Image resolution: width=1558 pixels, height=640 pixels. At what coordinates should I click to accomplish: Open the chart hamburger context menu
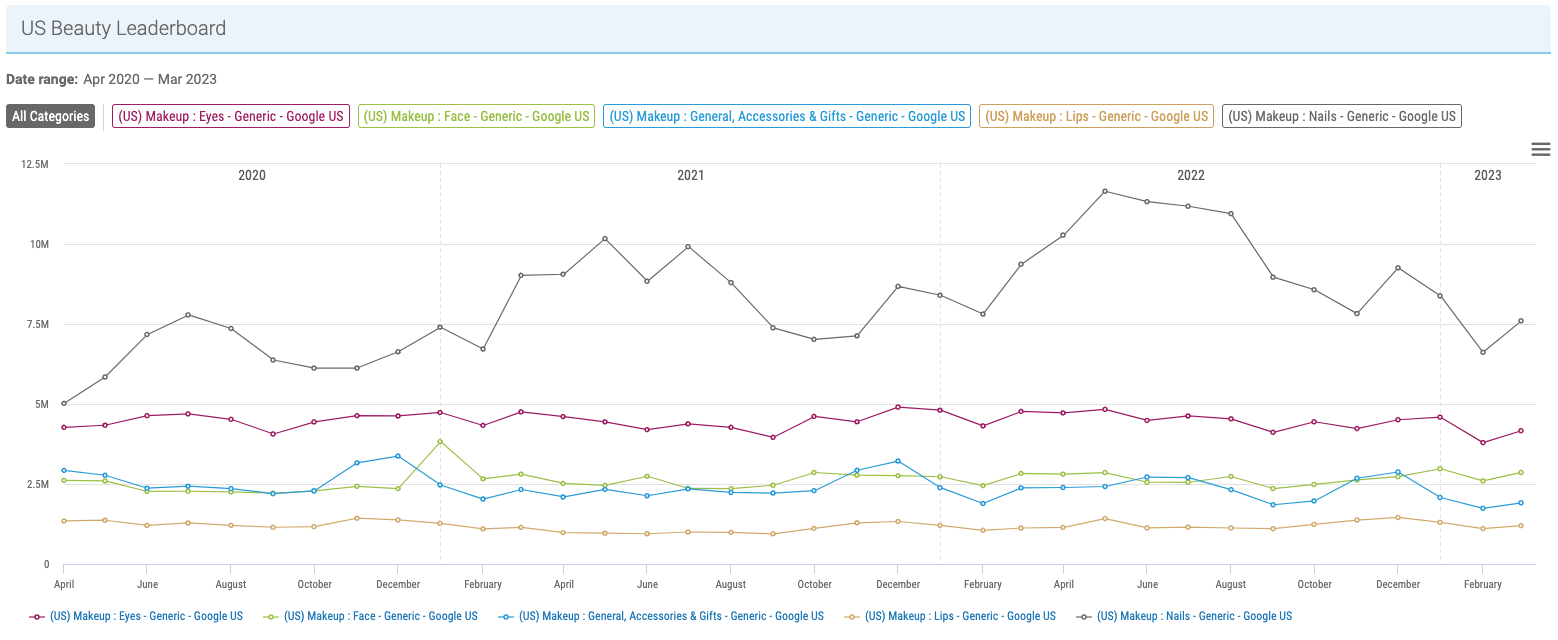coord(1541,149)
